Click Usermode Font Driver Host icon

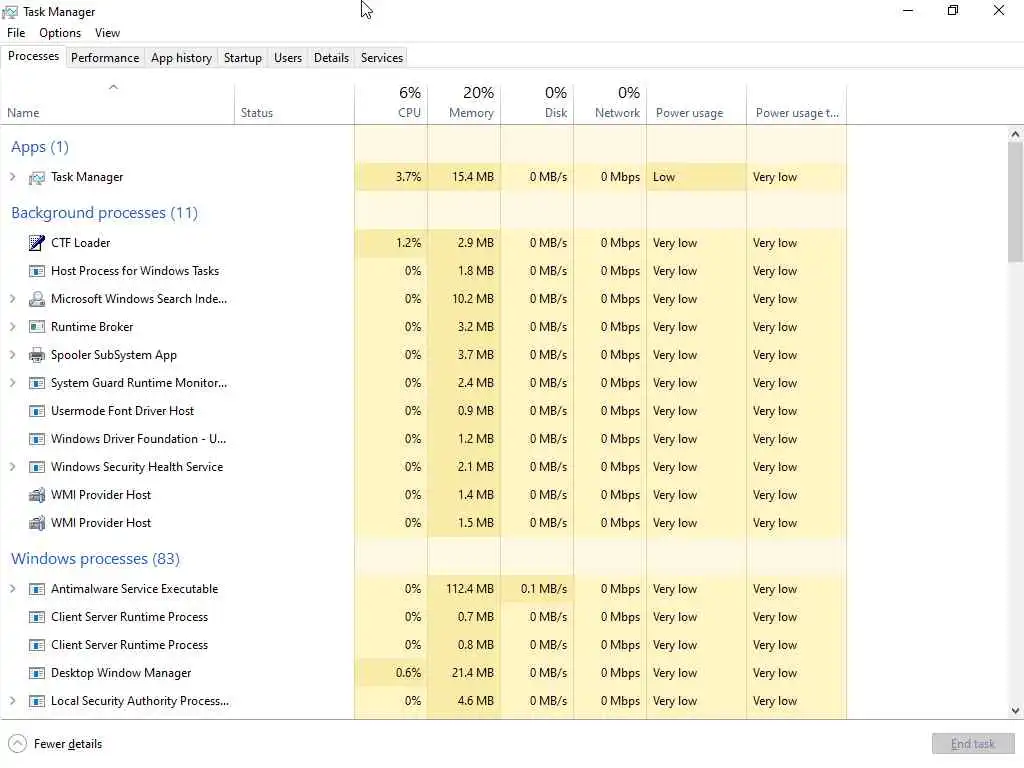[x=37, y=411]
